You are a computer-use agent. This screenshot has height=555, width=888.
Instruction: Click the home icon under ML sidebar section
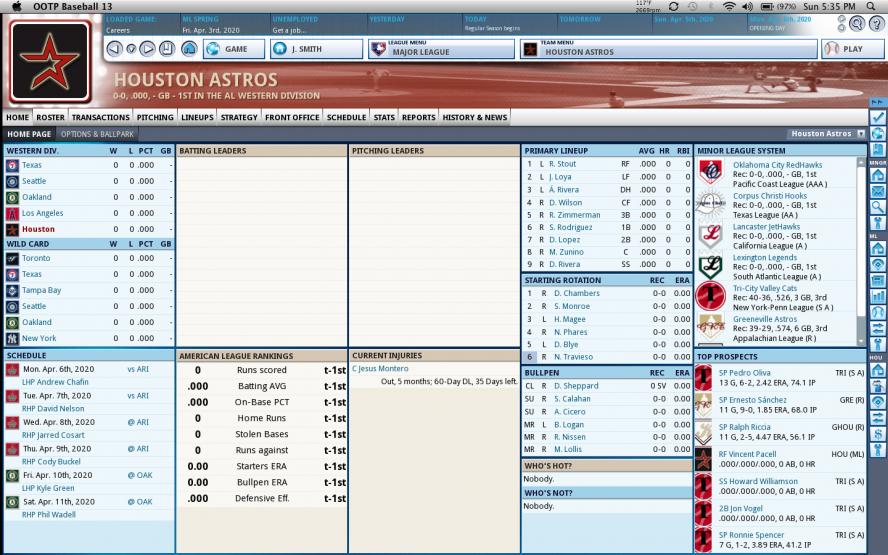tap(878, 248)
